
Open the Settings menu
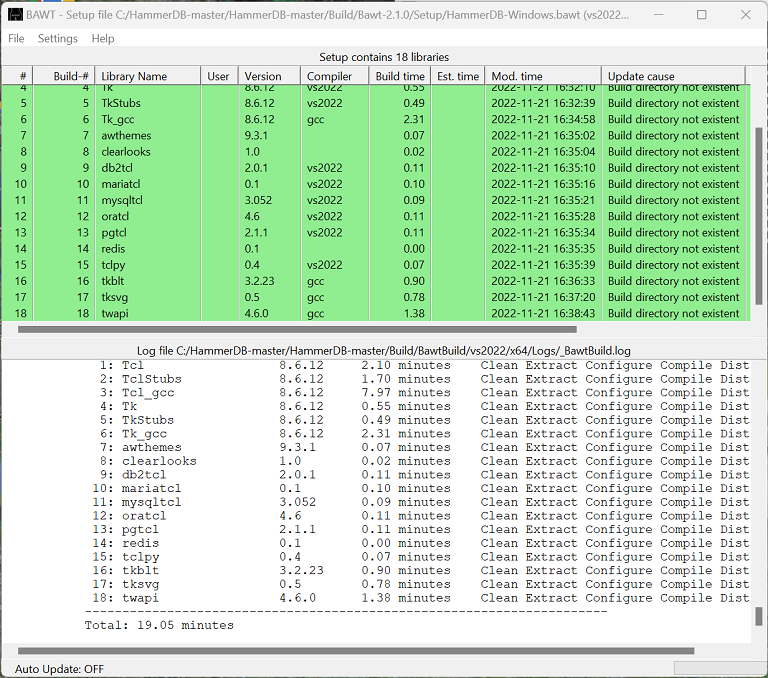[57, 38]
